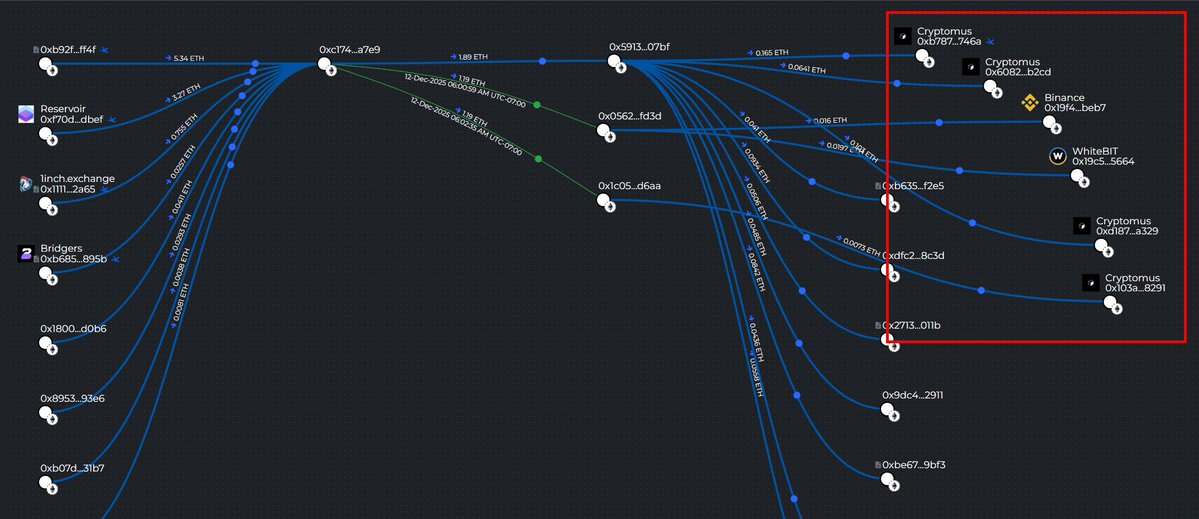1199x519 pixels.
Task: Click the 1inch.exchange unicorn logo
Action: [27, 184]
